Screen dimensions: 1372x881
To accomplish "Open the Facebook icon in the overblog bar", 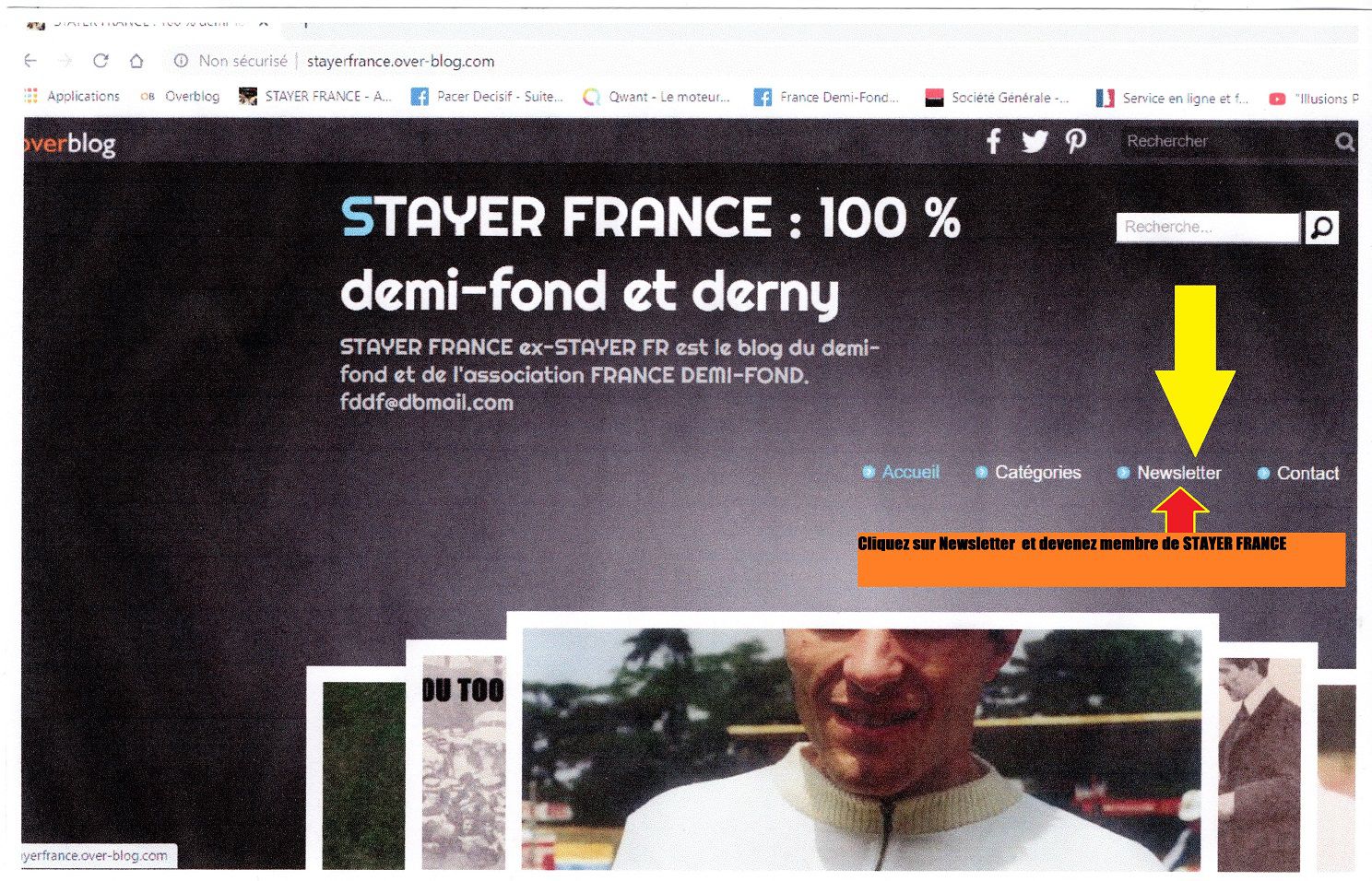I will pos(994,141).
